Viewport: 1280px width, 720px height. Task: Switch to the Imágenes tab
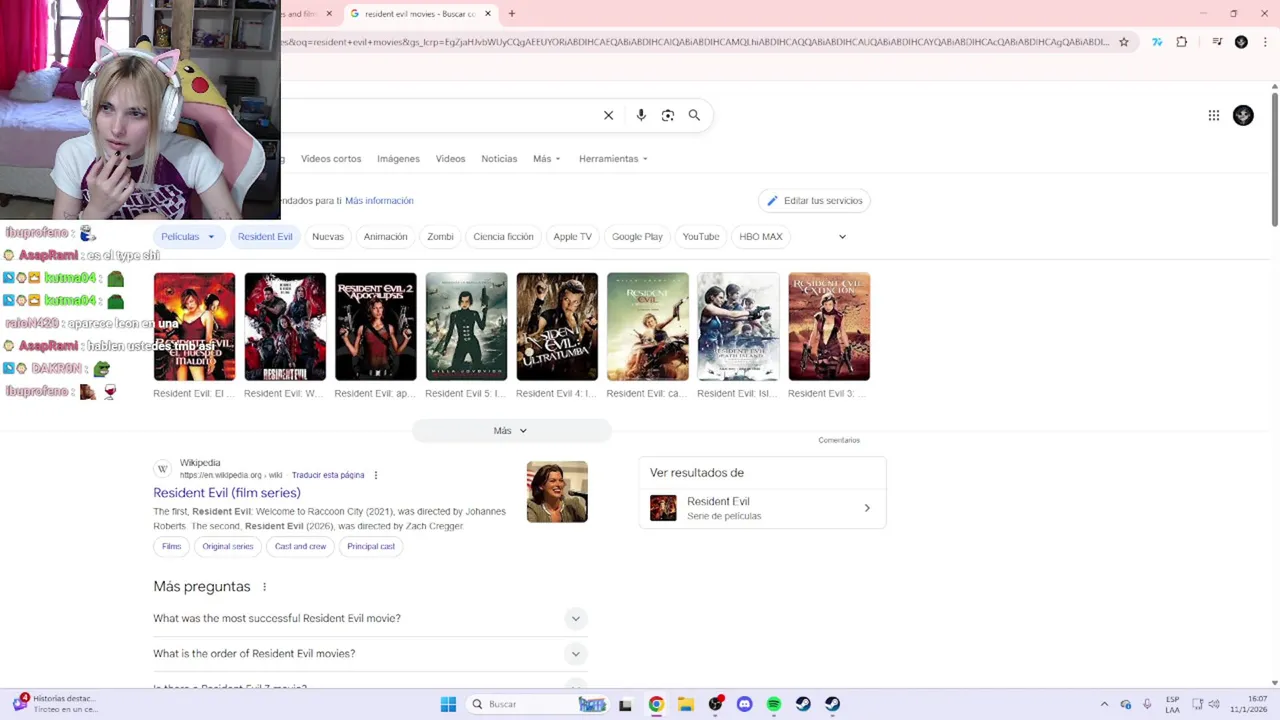(398, 159)
